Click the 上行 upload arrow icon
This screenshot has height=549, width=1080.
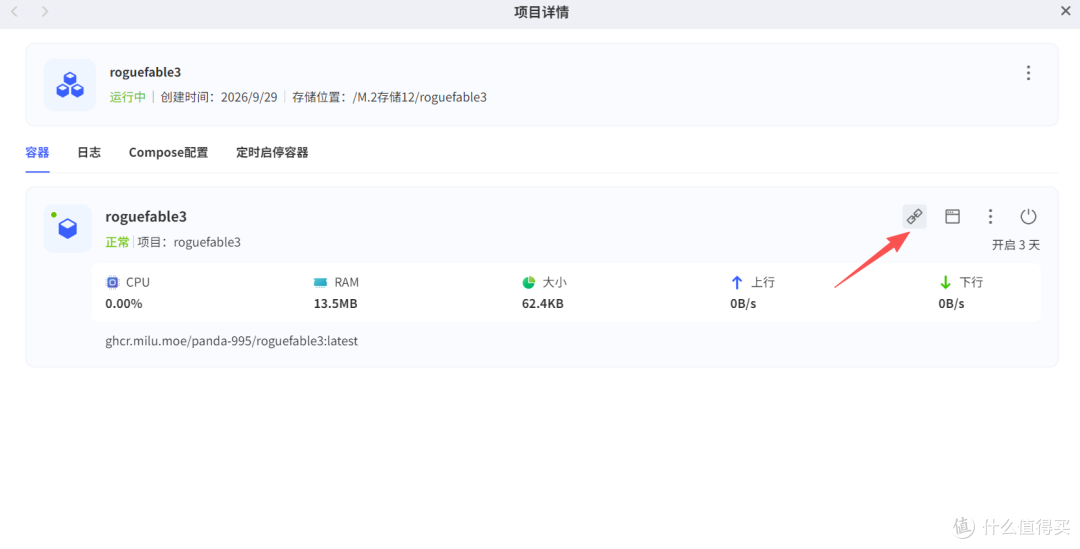click(x=736, y=282)
